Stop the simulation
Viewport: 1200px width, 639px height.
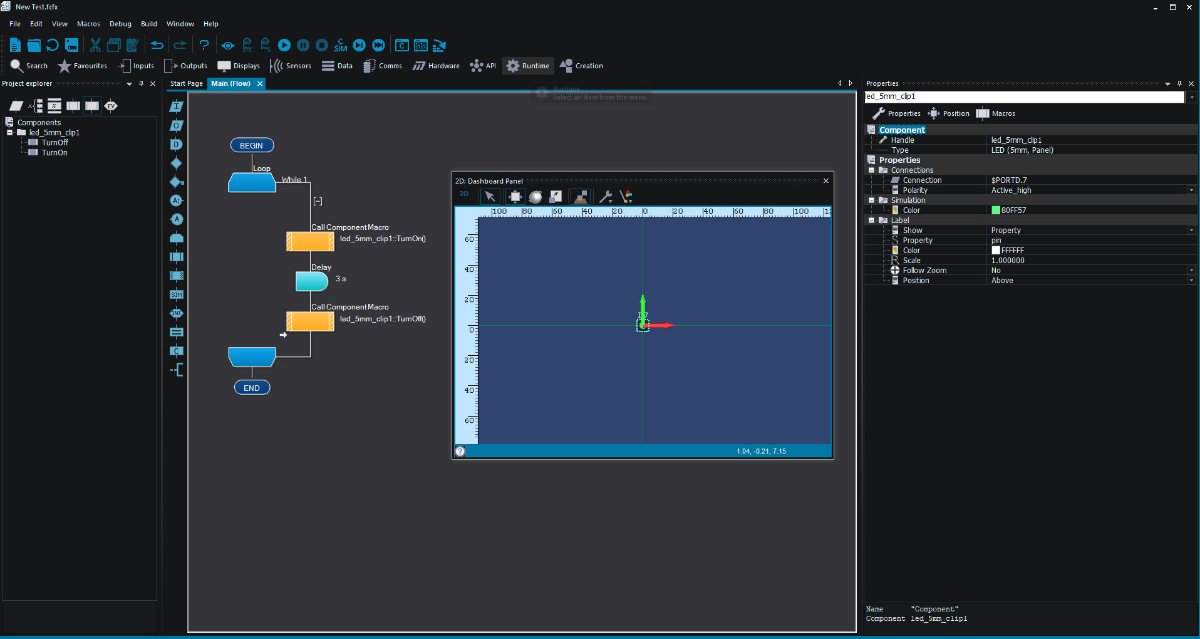[x=322, y=45]
